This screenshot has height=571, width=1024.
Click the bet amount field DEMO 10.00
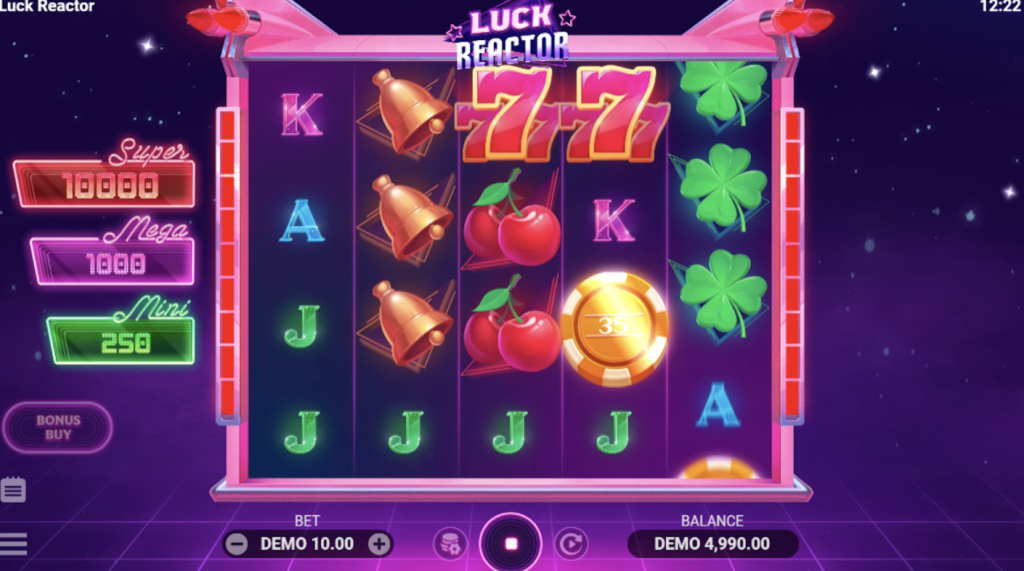307,544
